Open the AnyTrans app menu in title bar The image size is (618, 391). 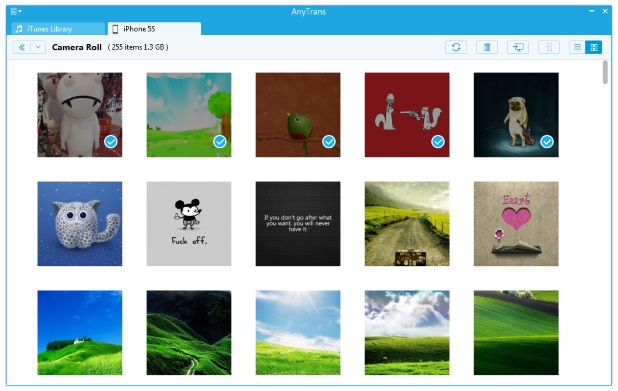point(16,11)
